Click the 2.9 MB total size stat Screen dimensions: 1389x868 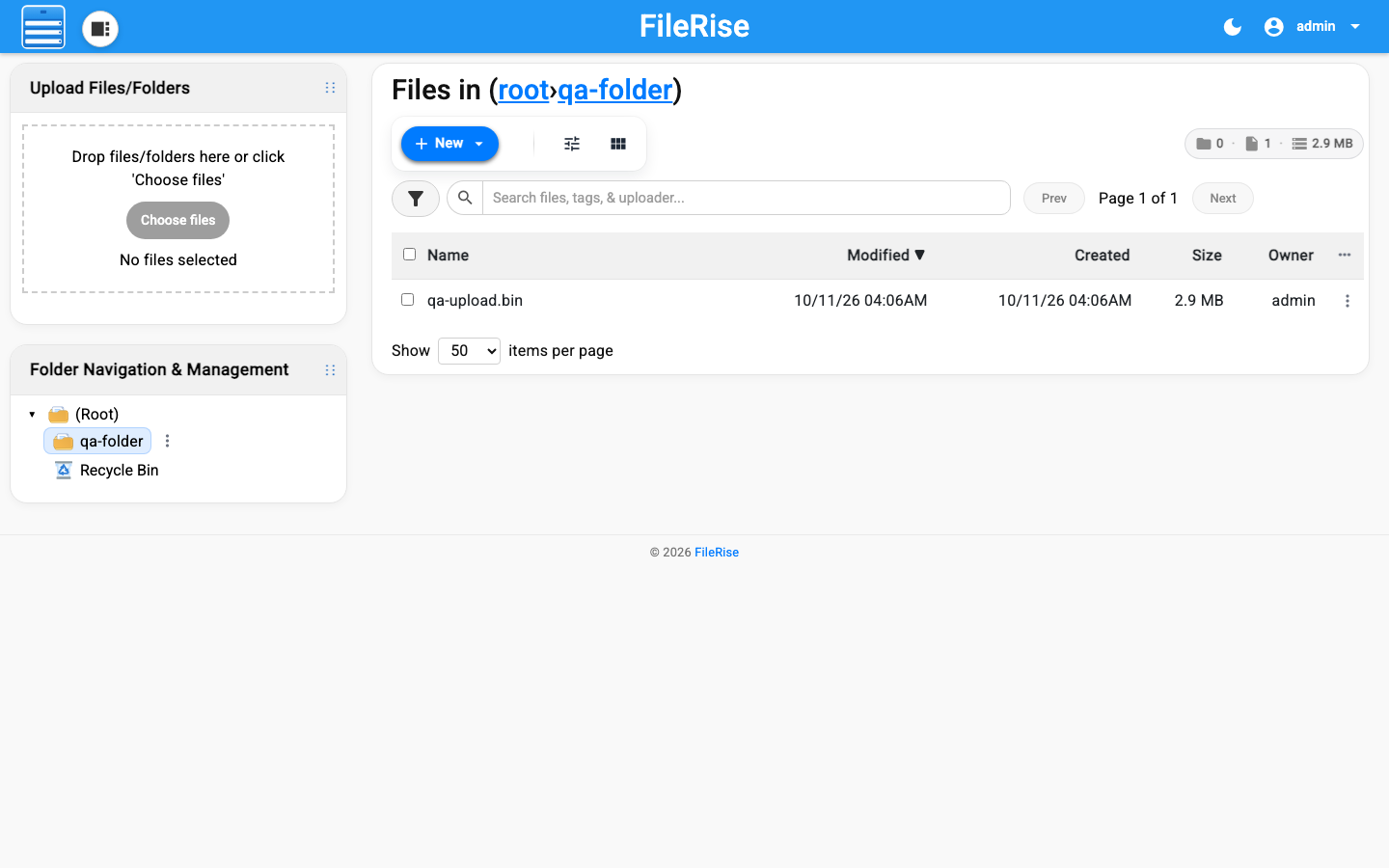[x=1322, y=144]
